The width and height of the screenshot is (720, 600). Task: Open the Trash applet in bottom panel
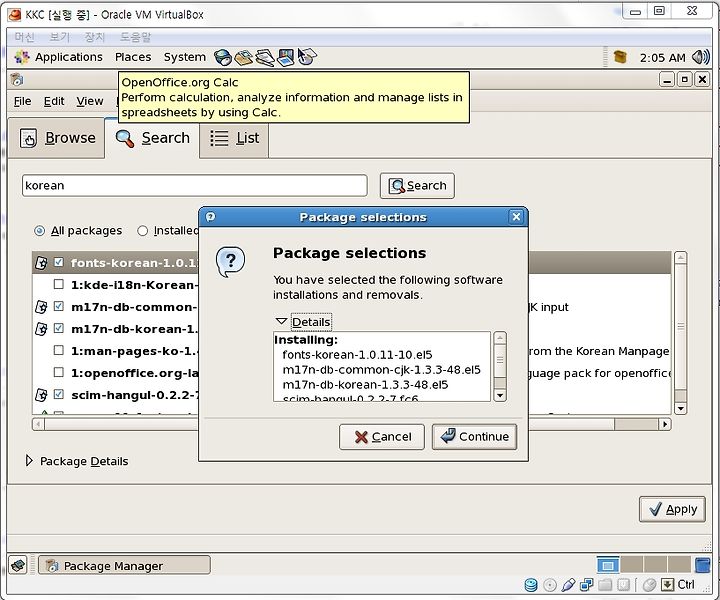(702, 565)
